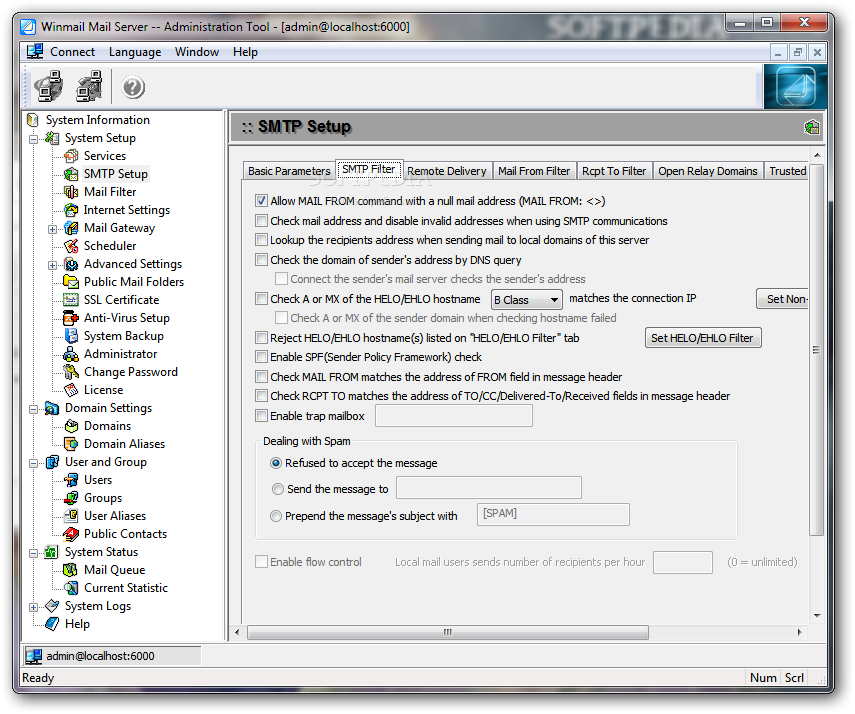Click the scroll right arrow of horizontal scrollbar

tap(799, 633)
